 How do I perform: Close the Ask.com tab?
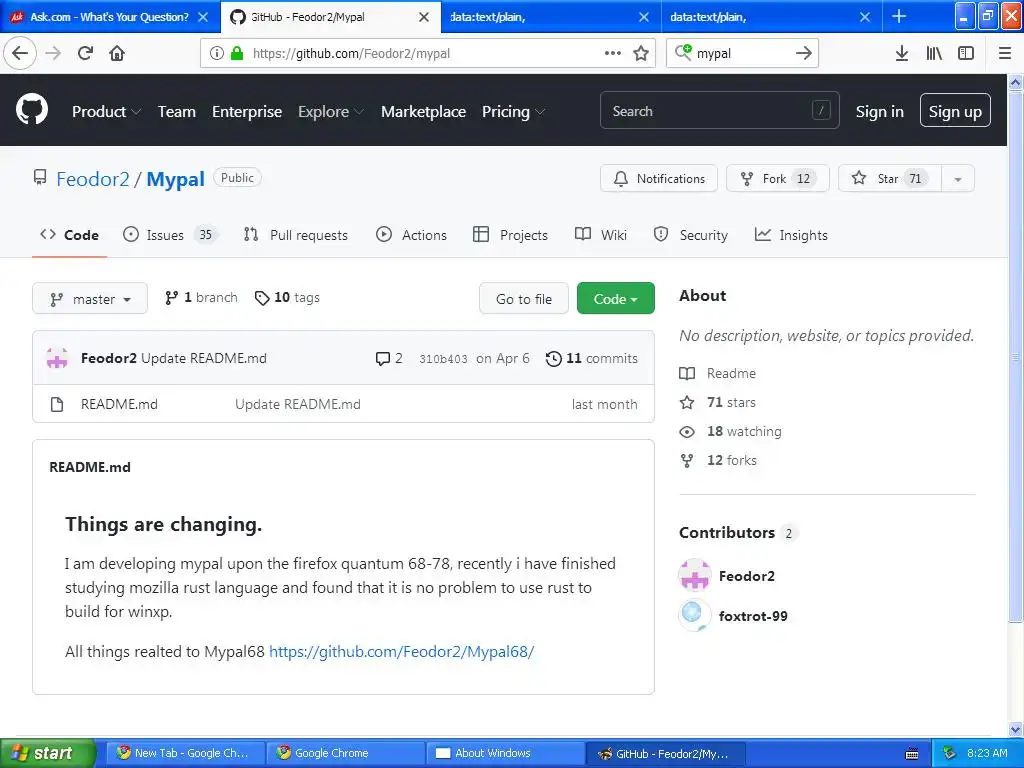coord(203,17)
